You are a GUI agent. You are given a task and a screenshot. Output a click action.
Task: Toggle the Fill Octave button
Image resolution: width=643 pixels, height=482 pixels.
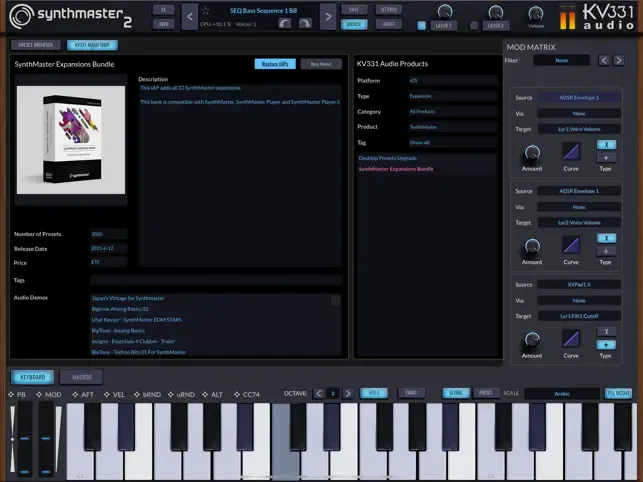point(618,393)
